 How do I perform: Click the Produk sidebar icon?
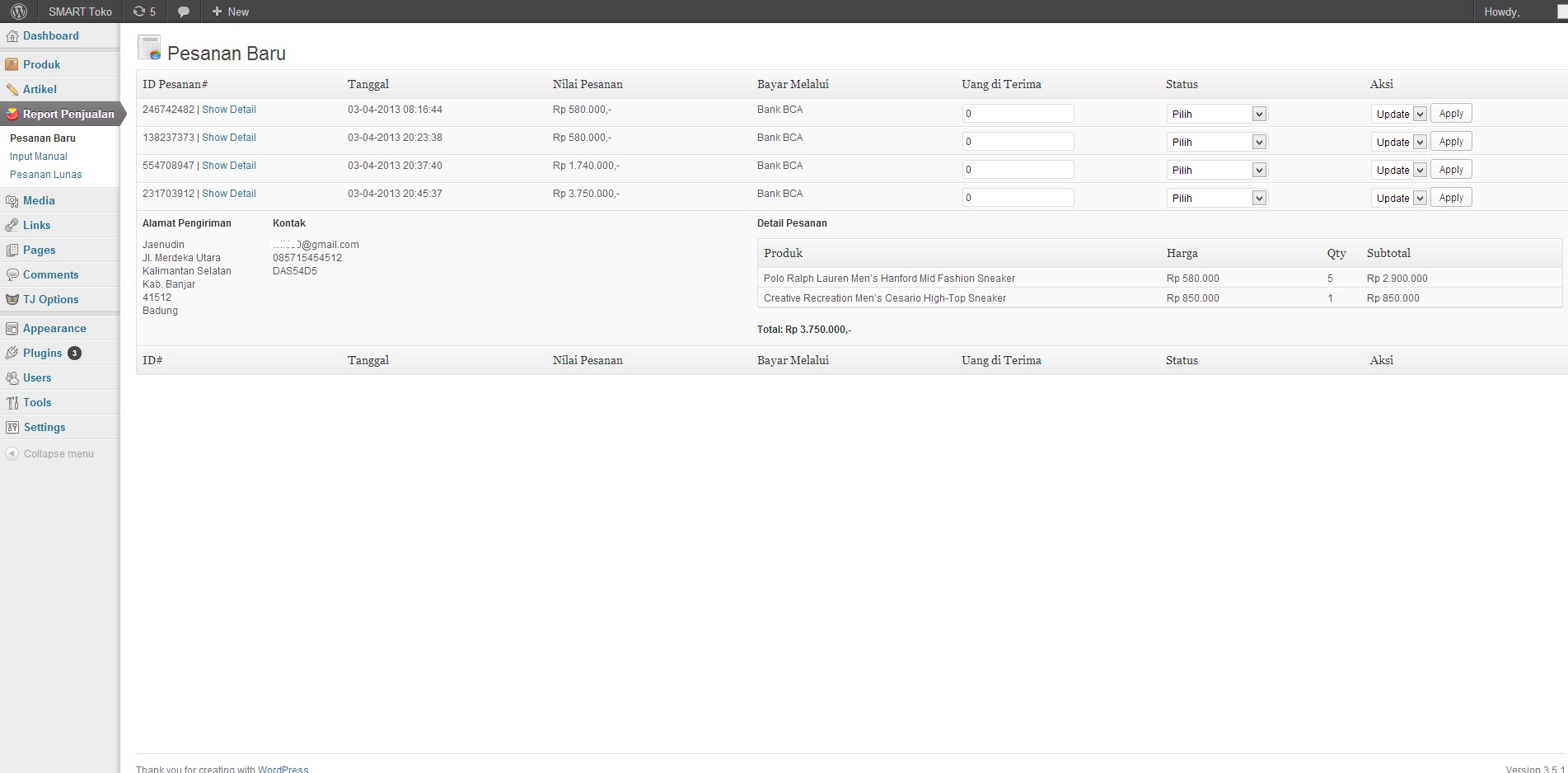[x=12, y=64]
